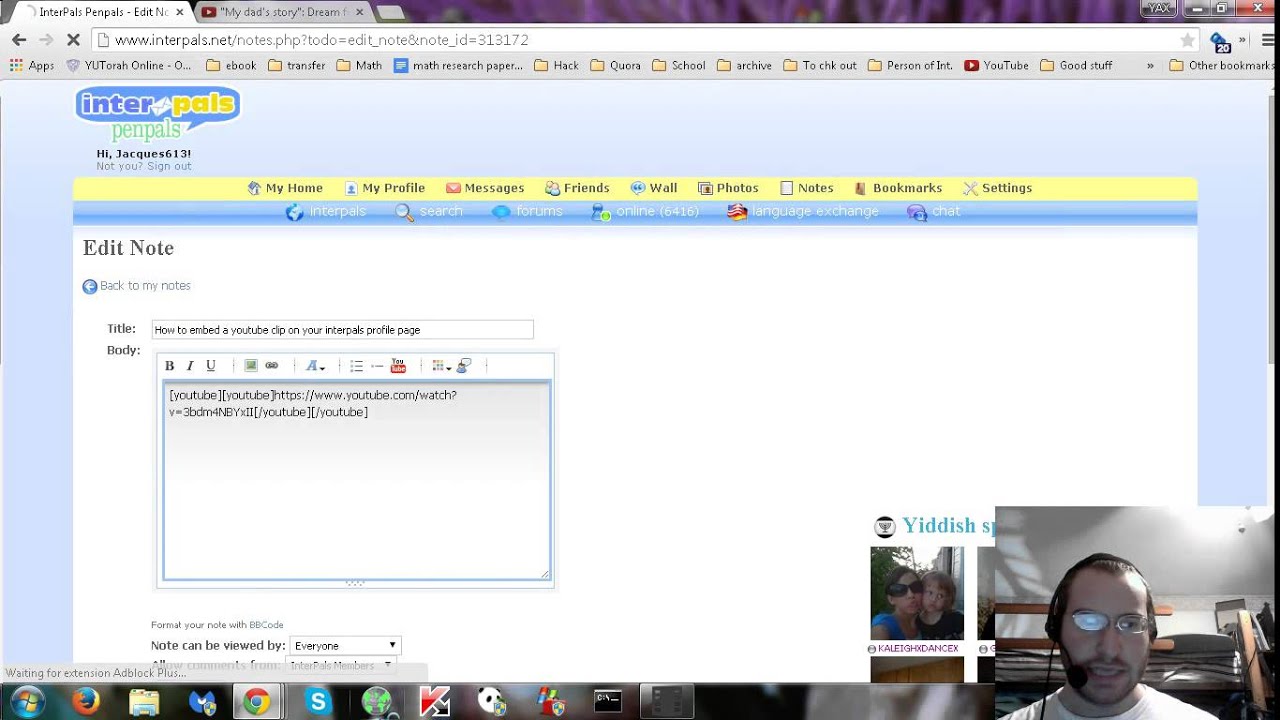This screenshot has height=720, width=1280.
Task: Open My Profile in the yellow menu
Action: pos(385,188)
